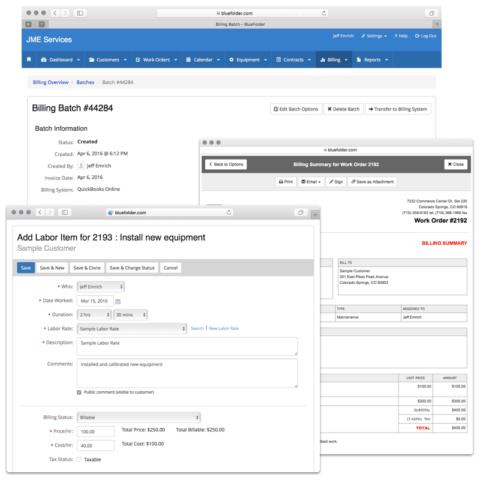
Task: Click the bookmark icon in blue navigation bar
Action: pyautogui.click(x=29, y=60)
